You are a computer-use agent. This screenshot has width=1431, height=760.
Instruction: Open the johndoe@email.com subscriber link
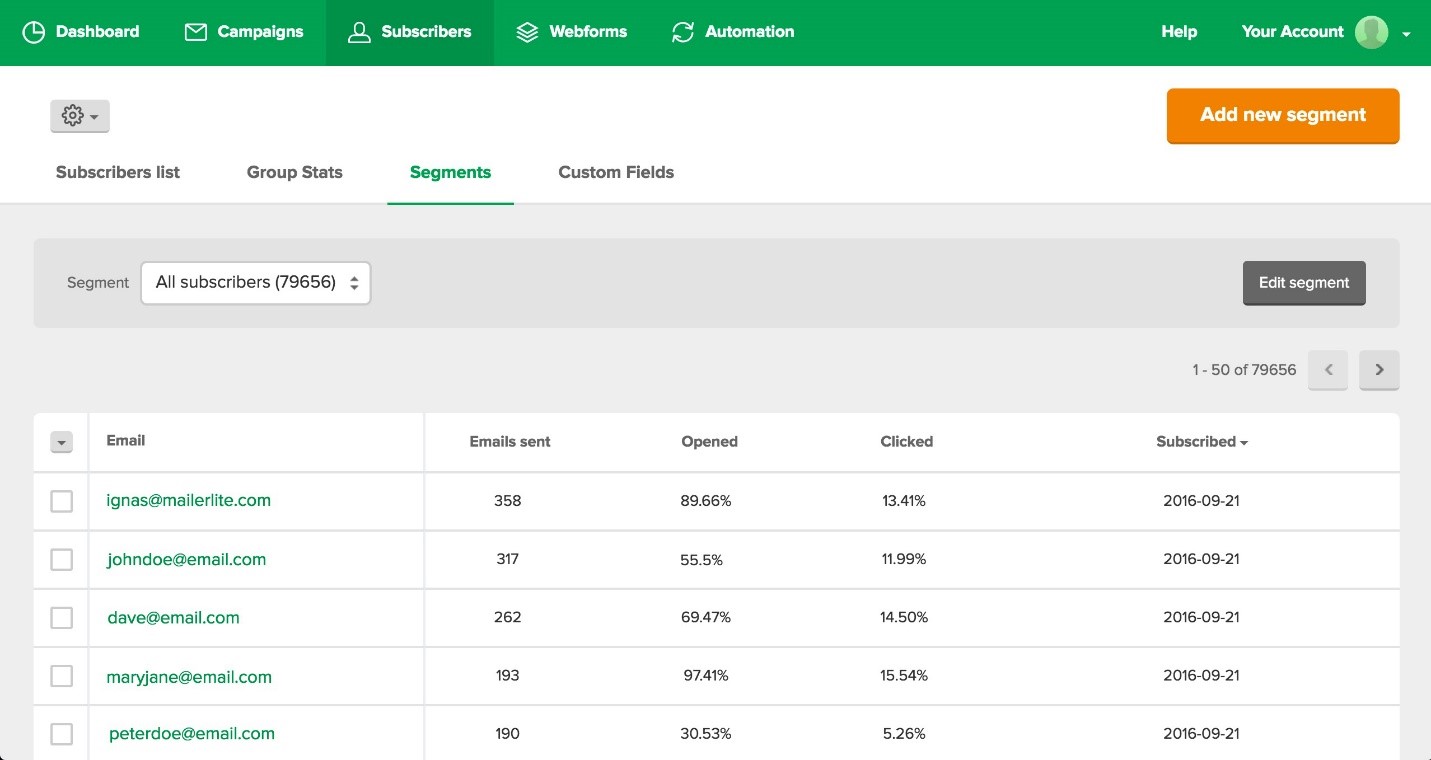coord(187,559)
